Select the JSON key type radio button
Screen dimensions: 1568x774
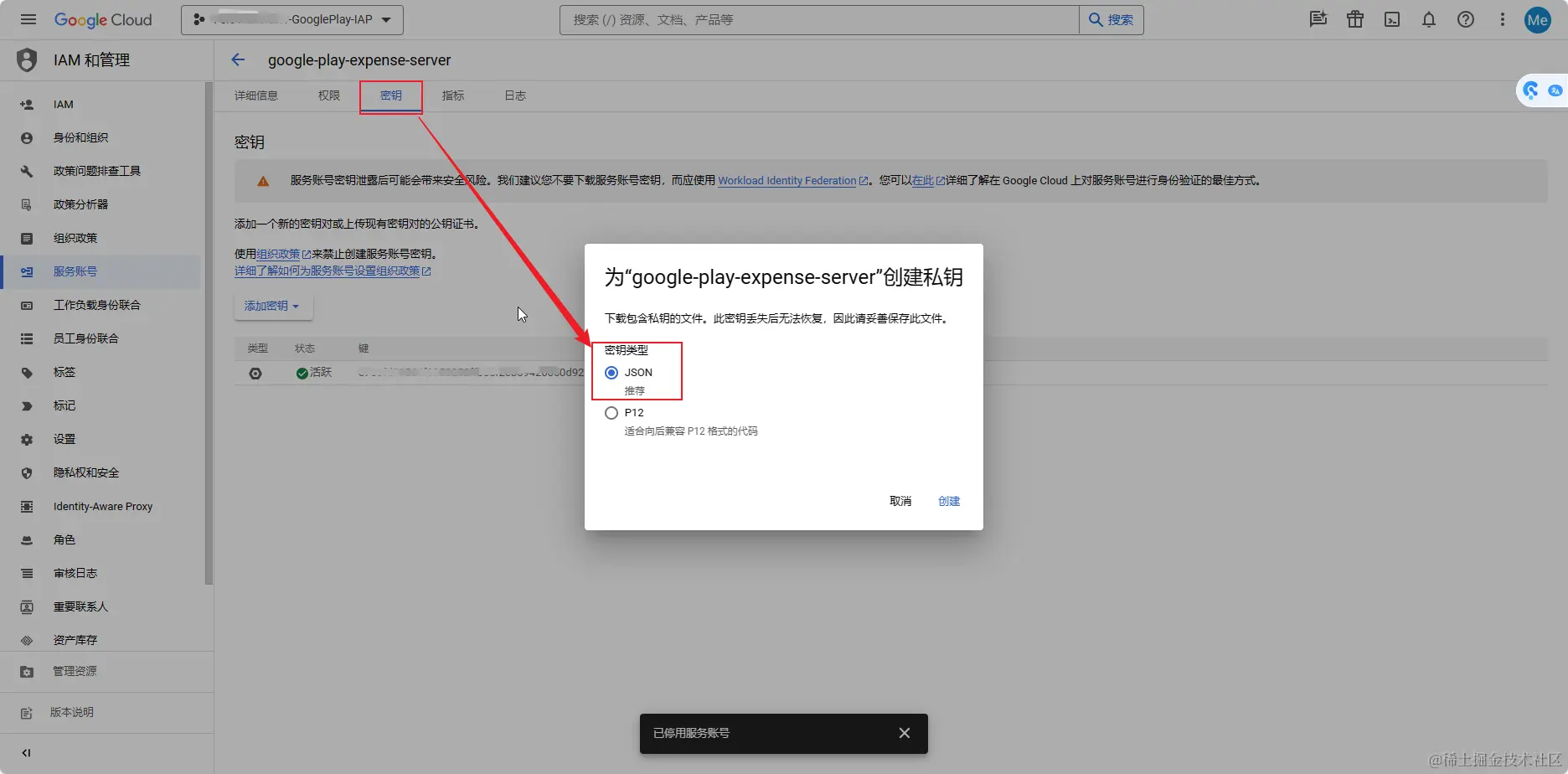(x=611, y=373)
